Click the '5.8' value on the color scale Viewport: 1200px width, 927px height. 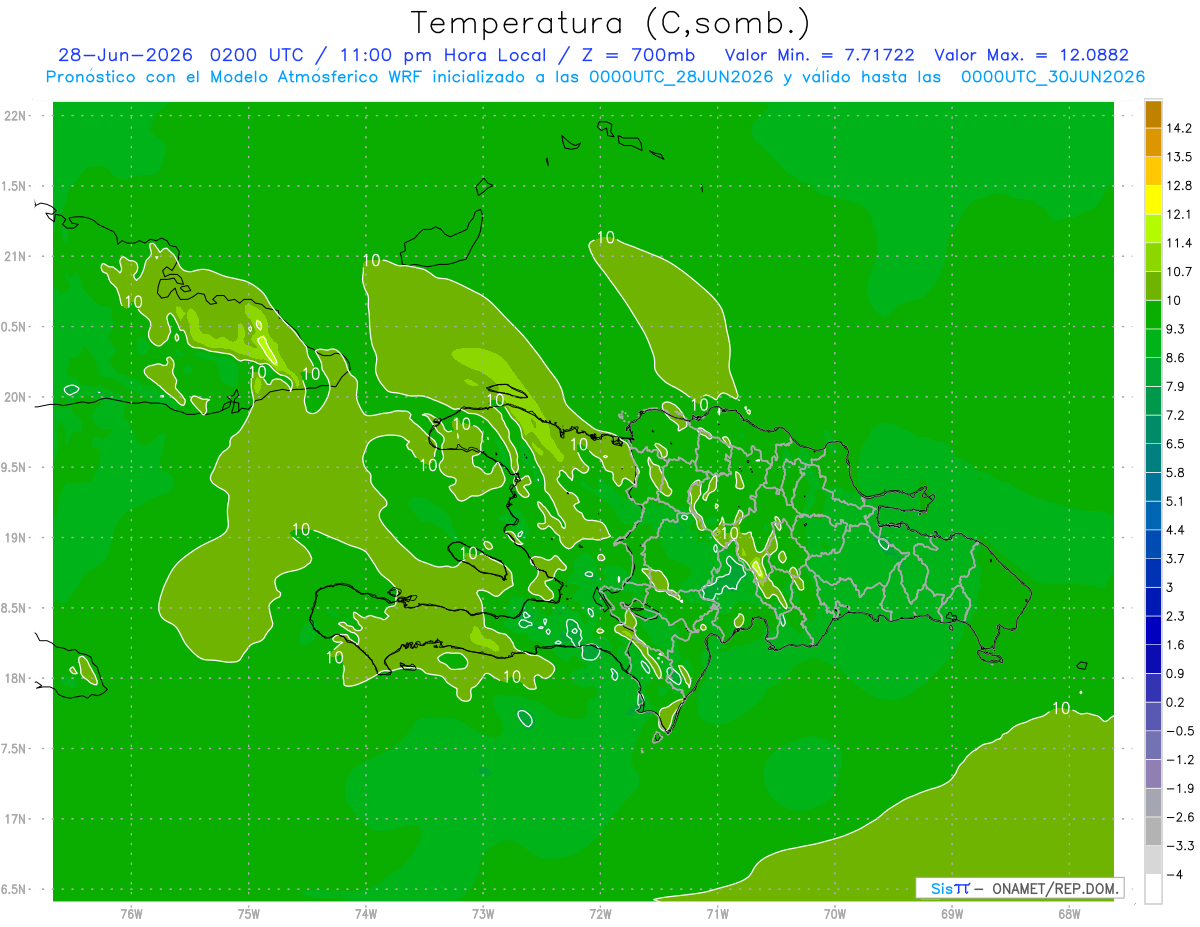[x=1177, y=472]
